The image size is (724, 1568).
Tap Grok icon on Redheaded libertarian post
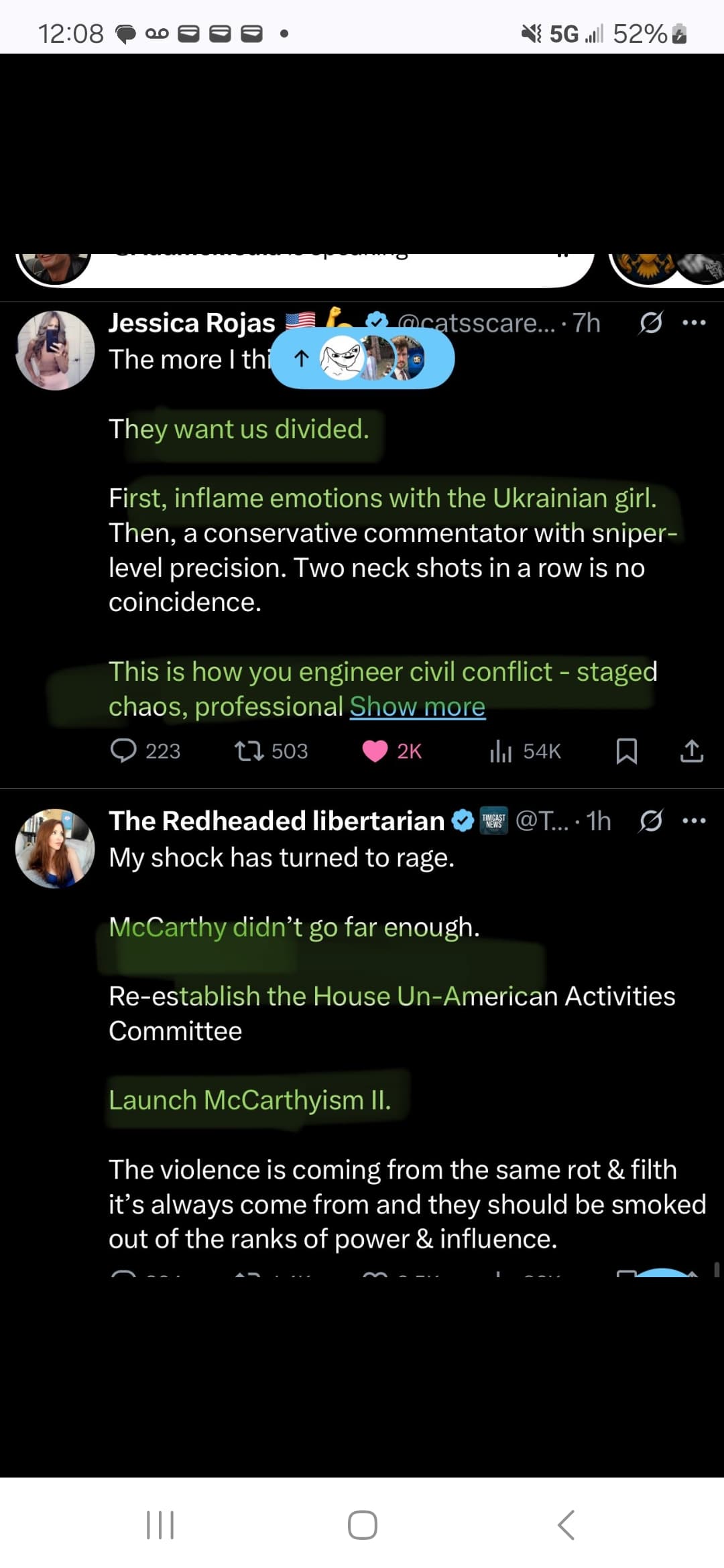(x=650, y=821)
